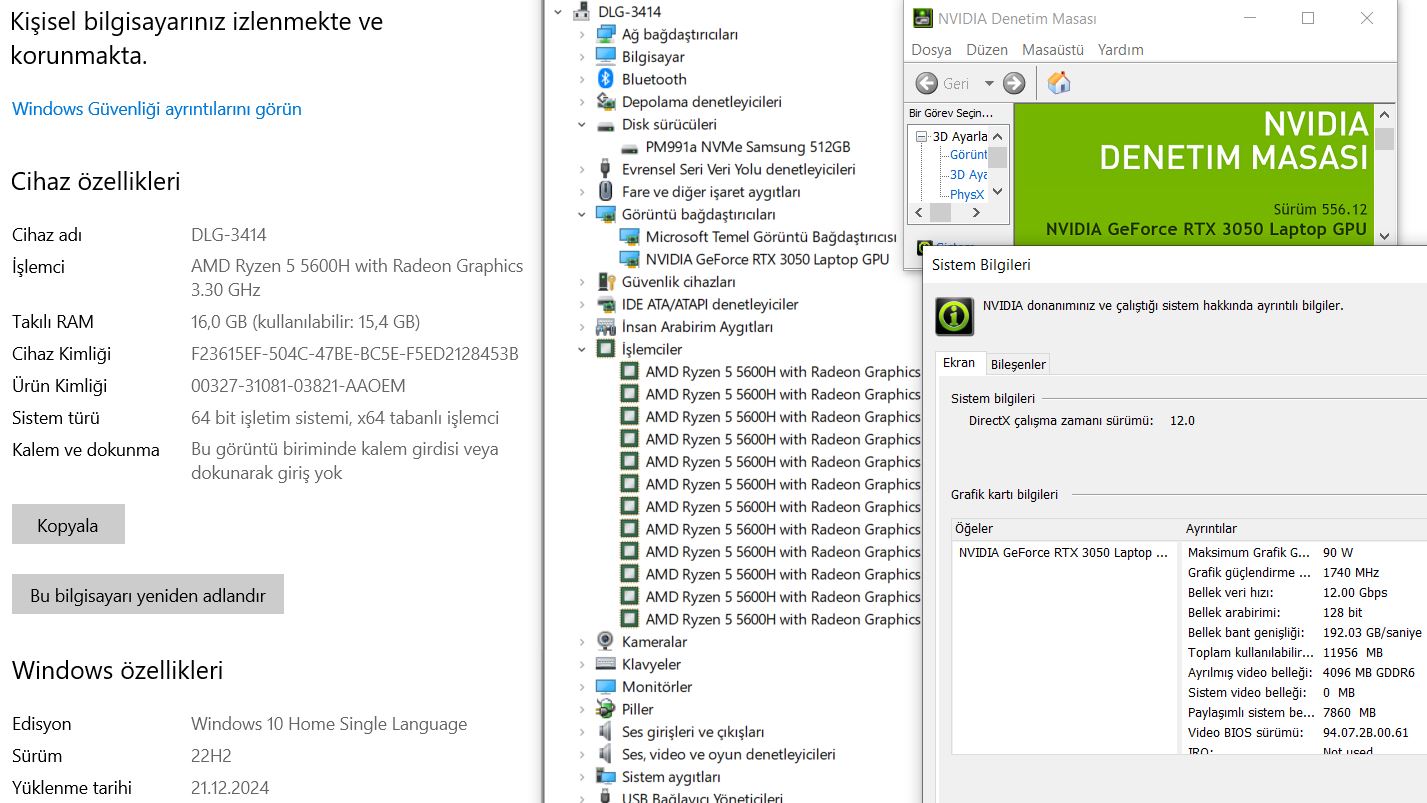1427x803 pixels.
Task: Click Bu bilgisayarı yeniden adlandır button
Action: pos(148,595)
